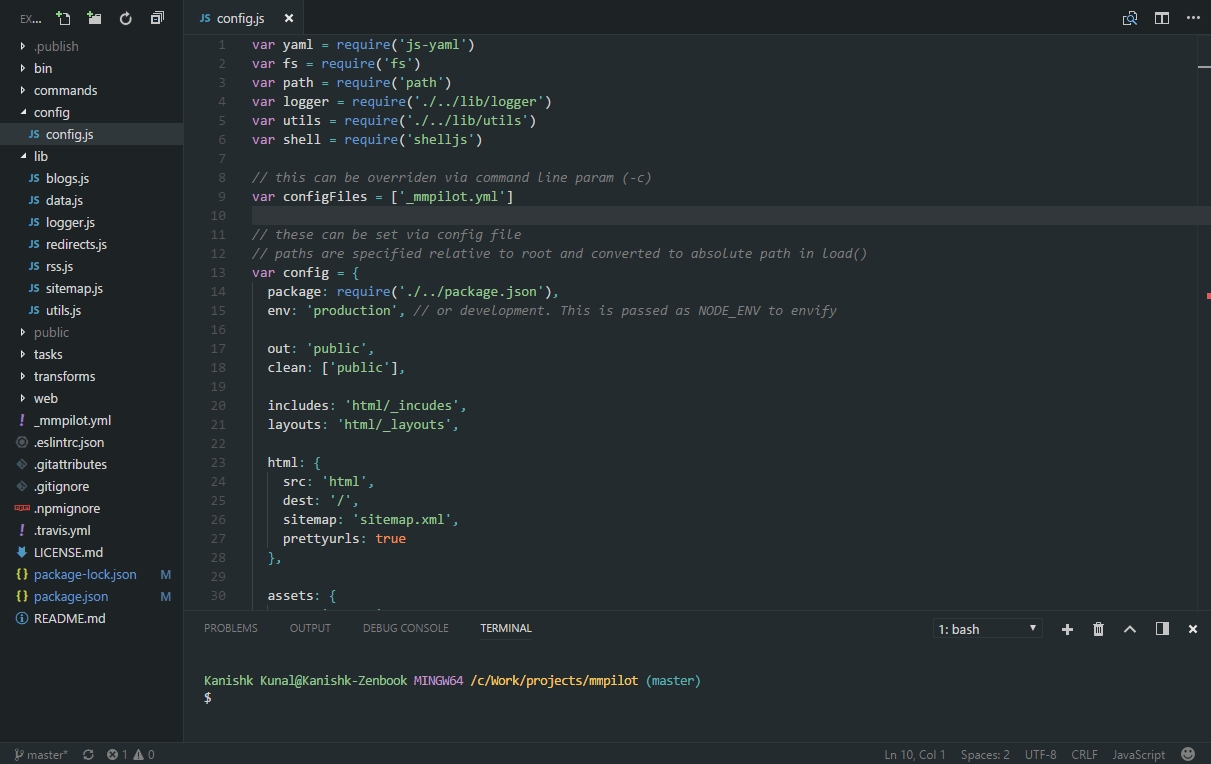Send feedback via the smiley status icon

coord(1187,754)
